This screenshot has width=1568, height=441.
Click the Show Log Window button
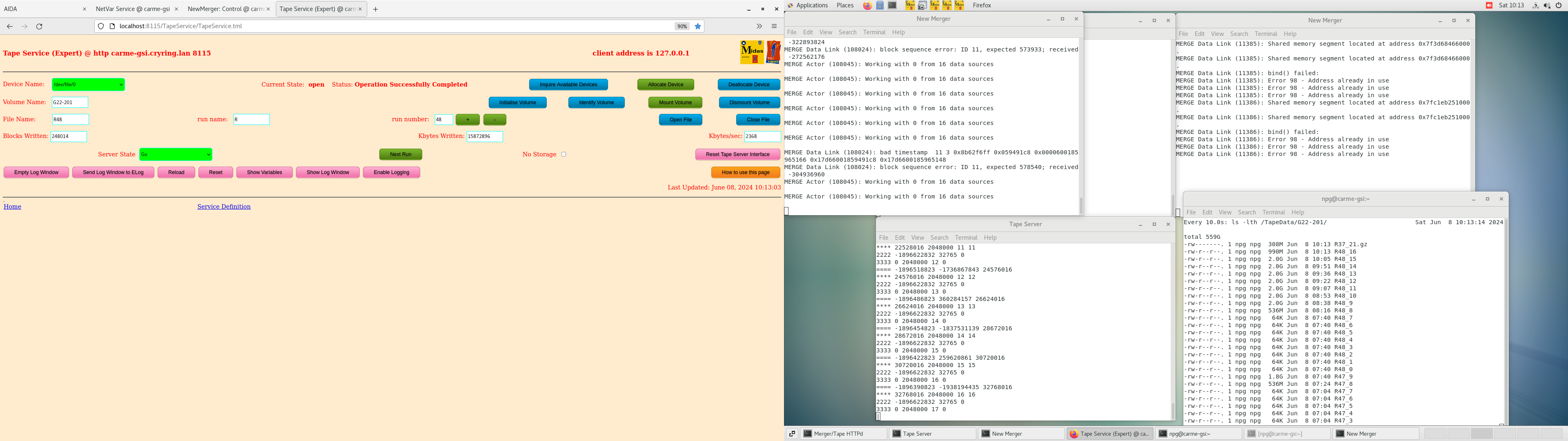pos(327,172)
